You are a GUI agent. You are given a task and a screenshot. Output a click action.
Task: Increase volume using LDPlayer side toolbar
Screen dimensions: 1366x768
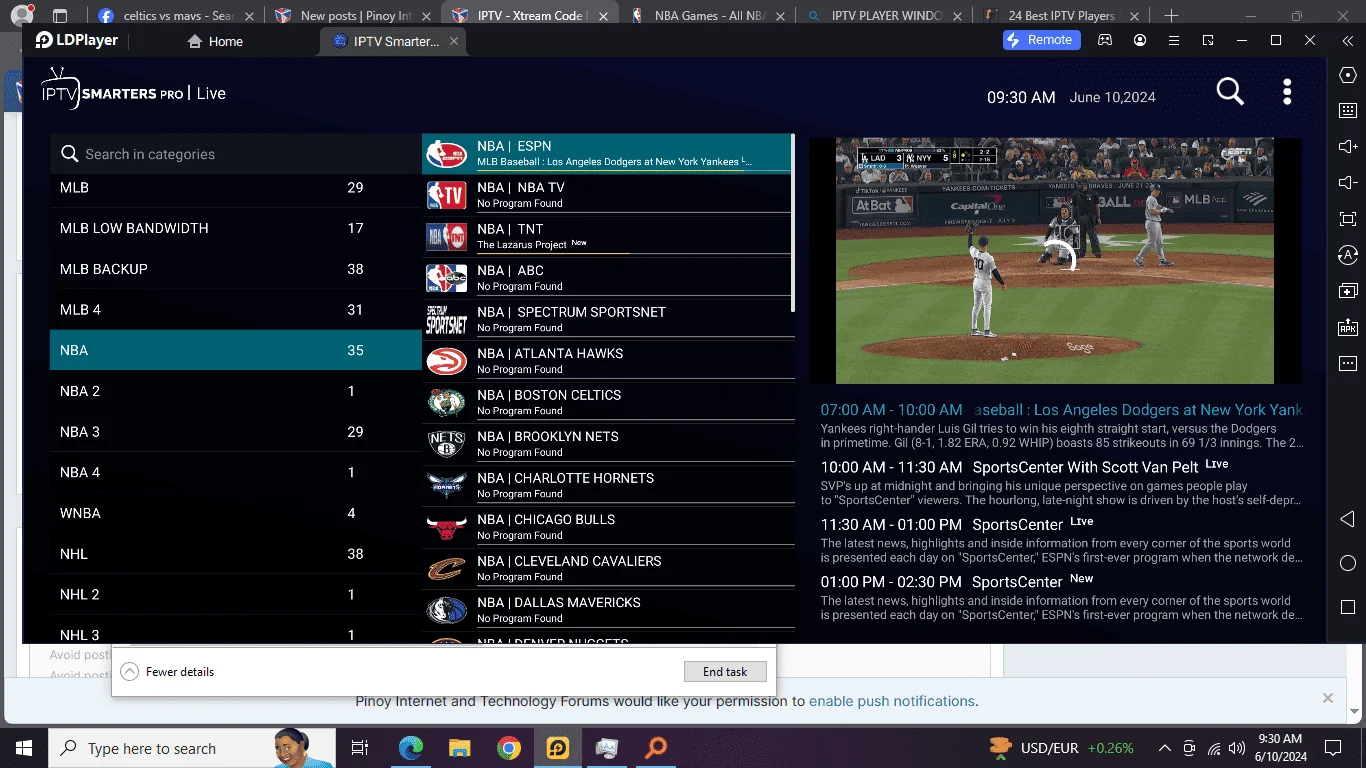(1347, 147)
